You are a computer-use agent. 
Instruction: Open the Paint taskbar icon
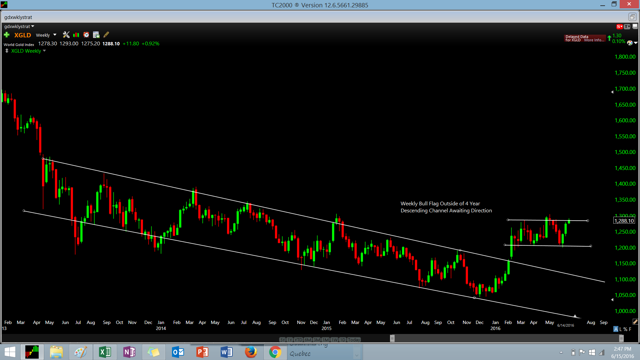coord(80,352)
